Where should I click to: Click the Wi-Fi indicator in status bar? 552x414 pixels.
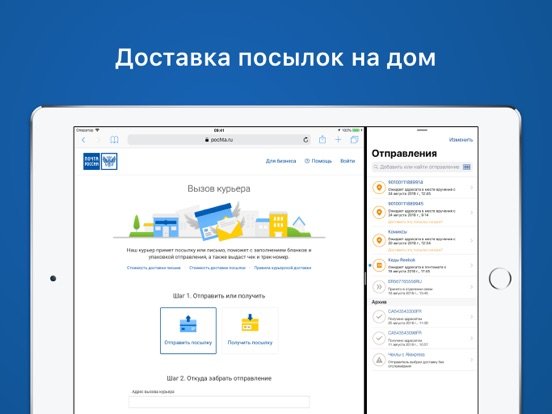97,130
